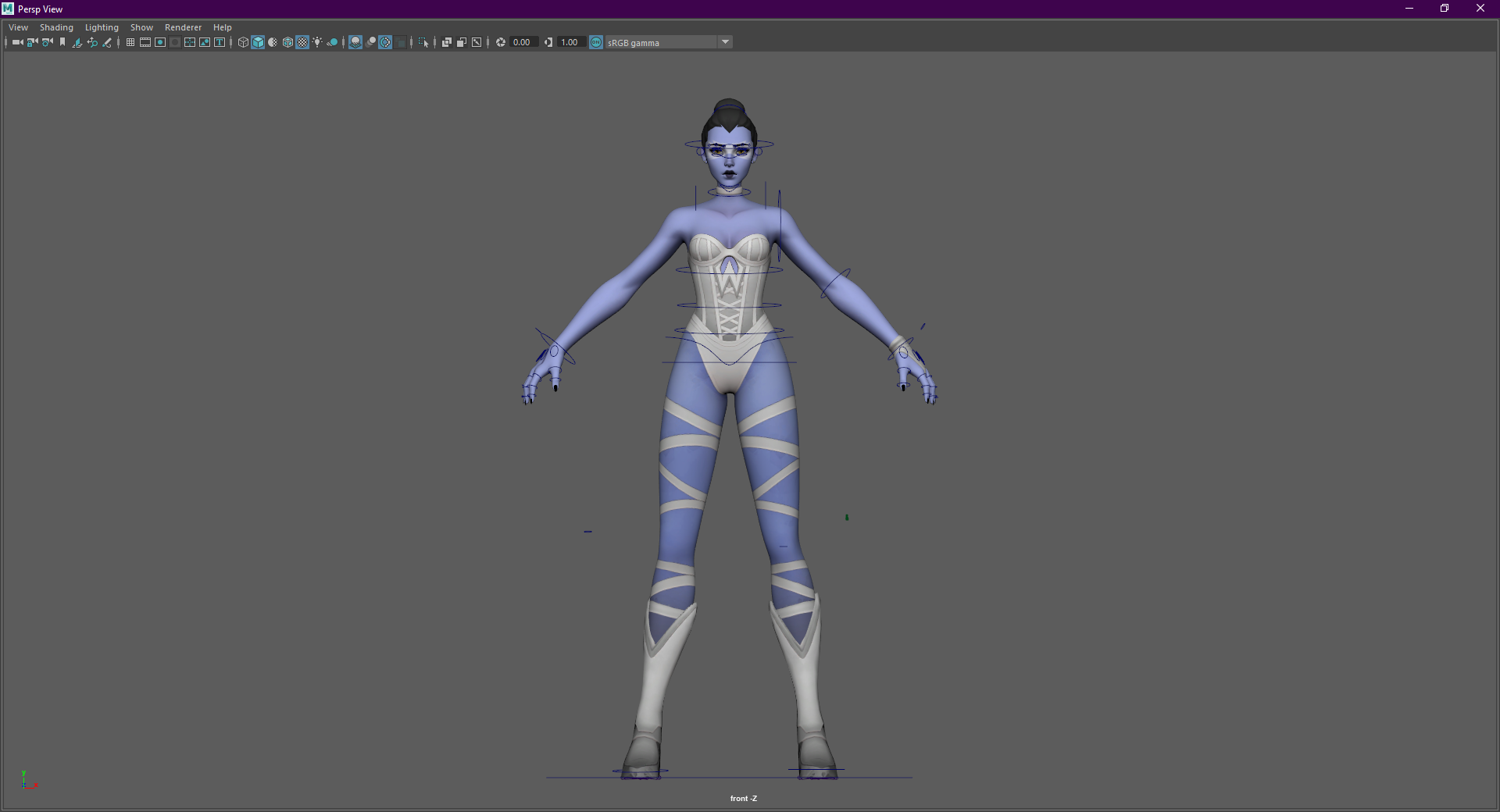The width and height of the screenshot is (1500, 812).
Task: Activate the 2D Pan/Zoom tool
Action: click(92, 42)
